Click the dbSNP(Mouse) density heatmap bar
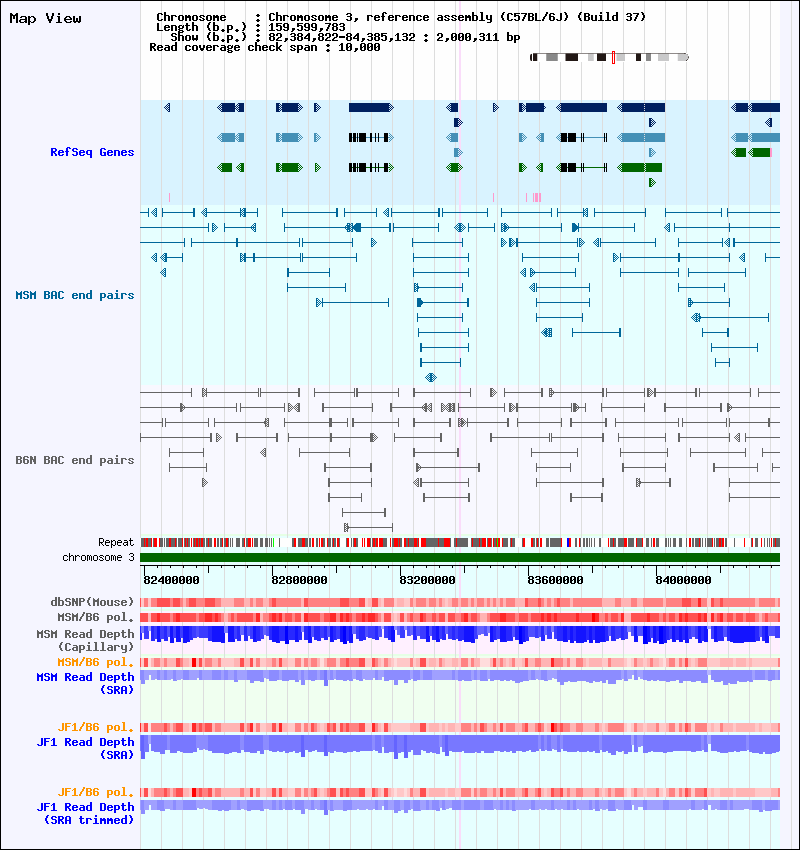 [x=460, y=602]
